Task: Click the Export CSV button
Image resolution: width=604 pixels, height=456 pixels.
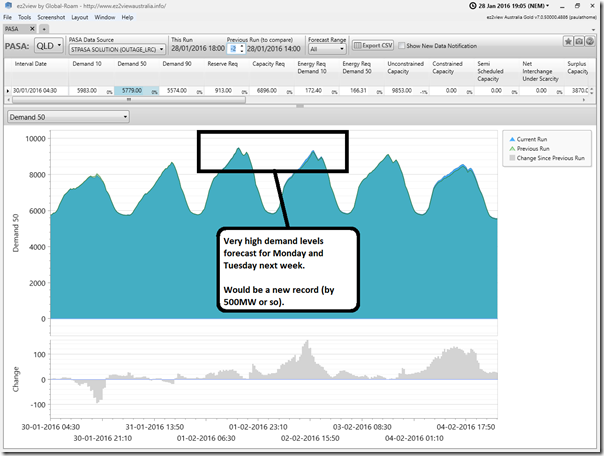Action: tap(373, 45)
